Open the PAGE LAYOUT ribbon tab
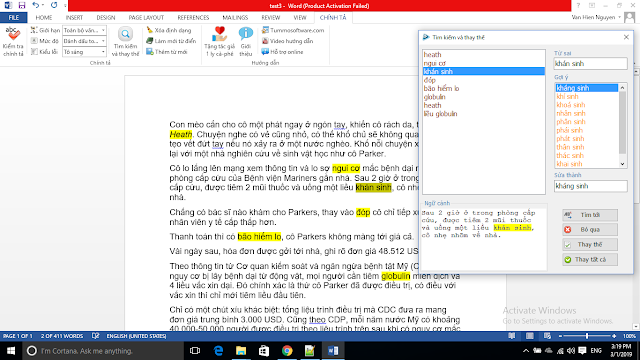 tap(146, 18)
